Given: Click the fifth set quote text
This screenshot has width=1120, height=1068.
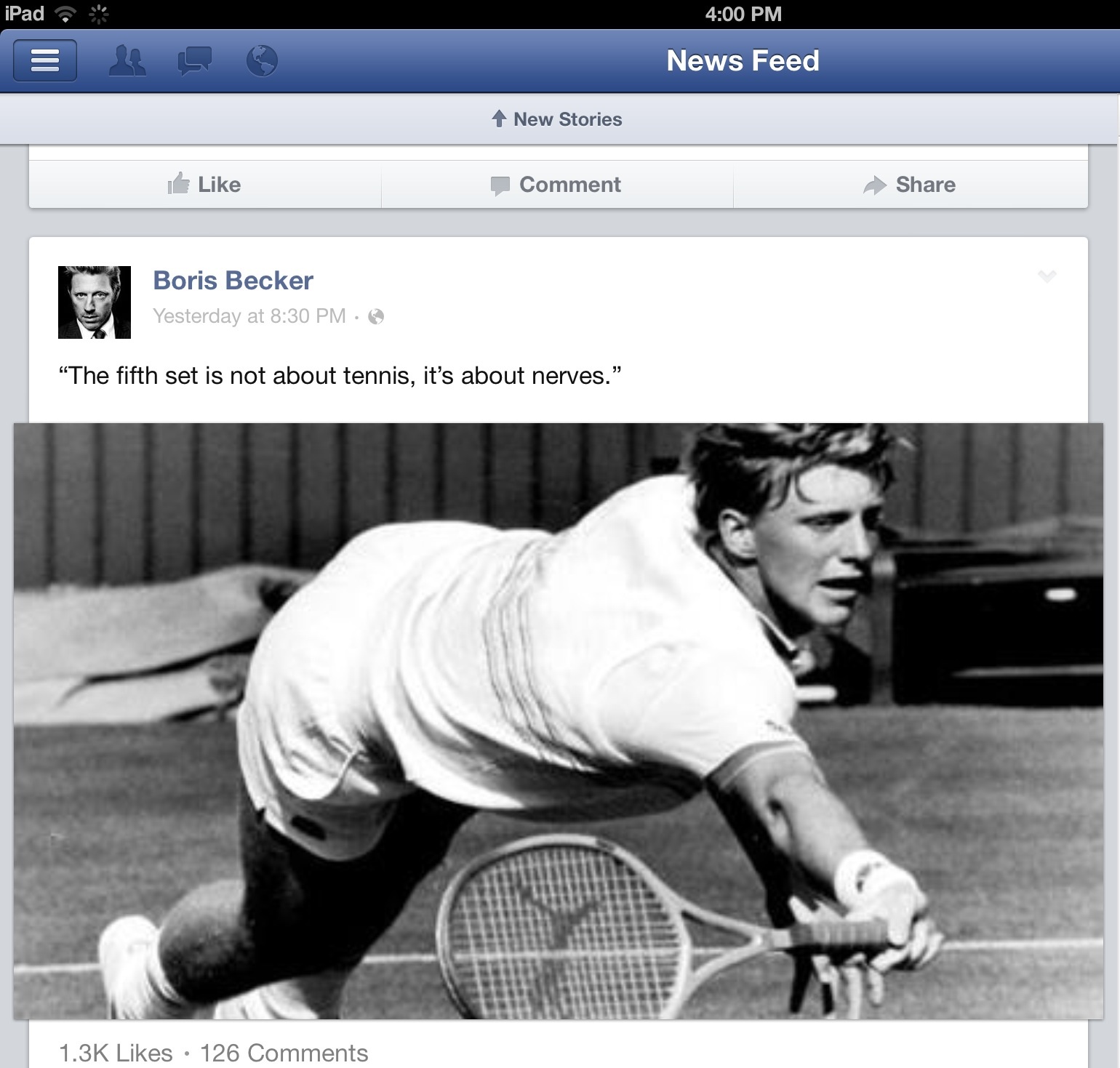Looking at the screenshot, I should pyautogui.click(x=340, y=376).
